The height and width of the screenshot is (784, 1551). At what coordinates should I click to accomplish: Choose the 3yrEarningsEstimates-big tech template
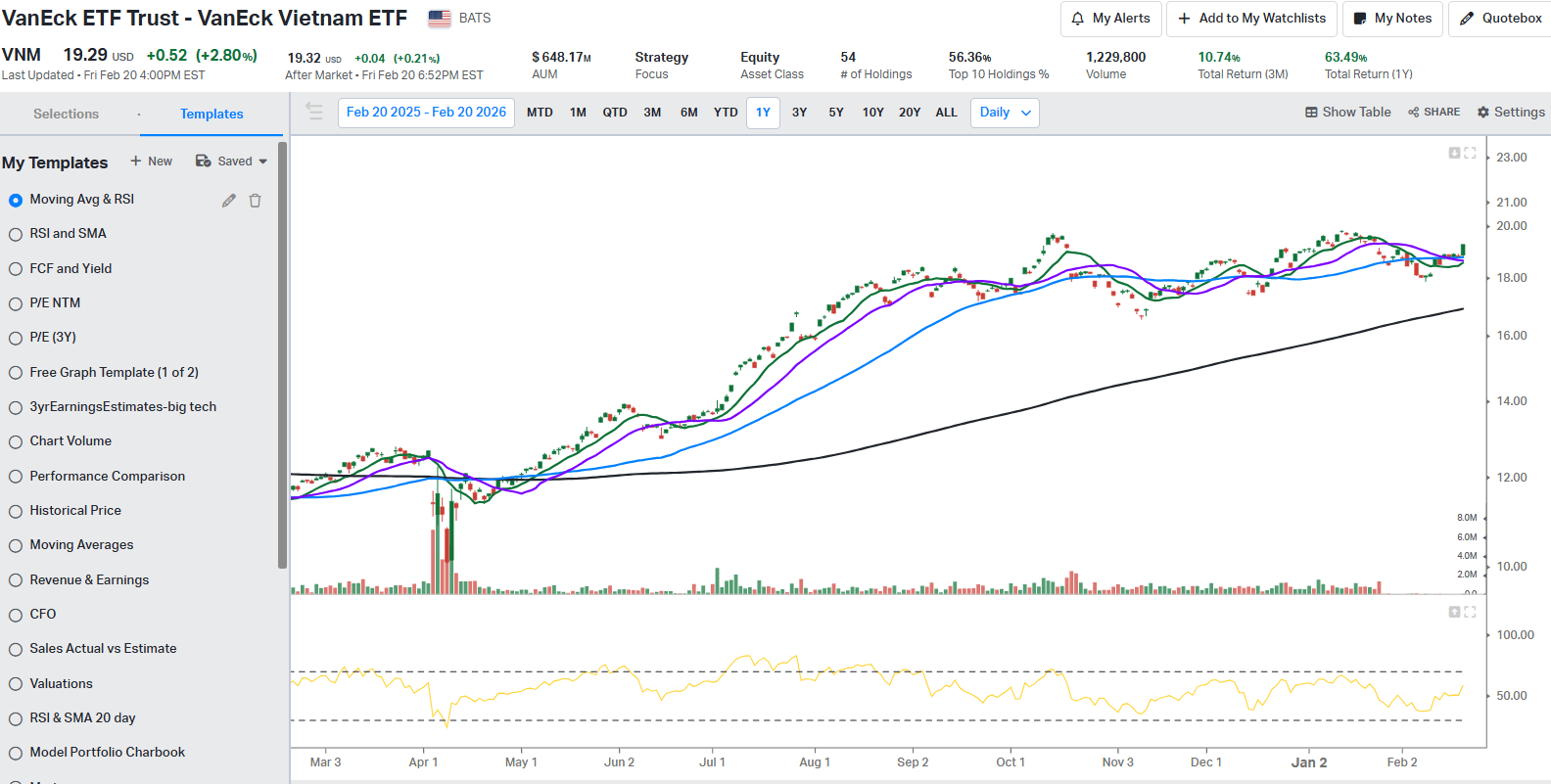(16, 407)
